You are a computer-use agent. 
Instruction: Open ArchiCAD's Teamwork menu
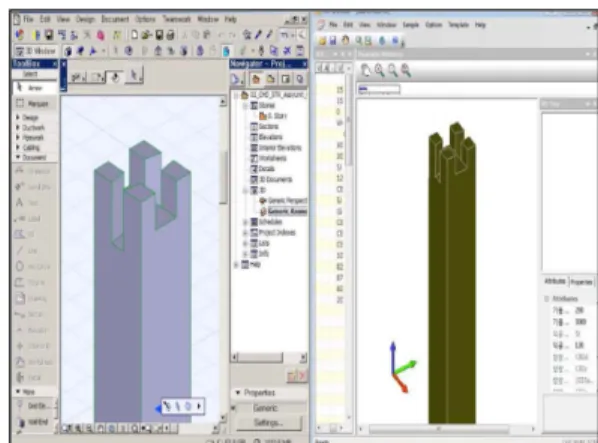pyautogui.click(x=177, y=19)
